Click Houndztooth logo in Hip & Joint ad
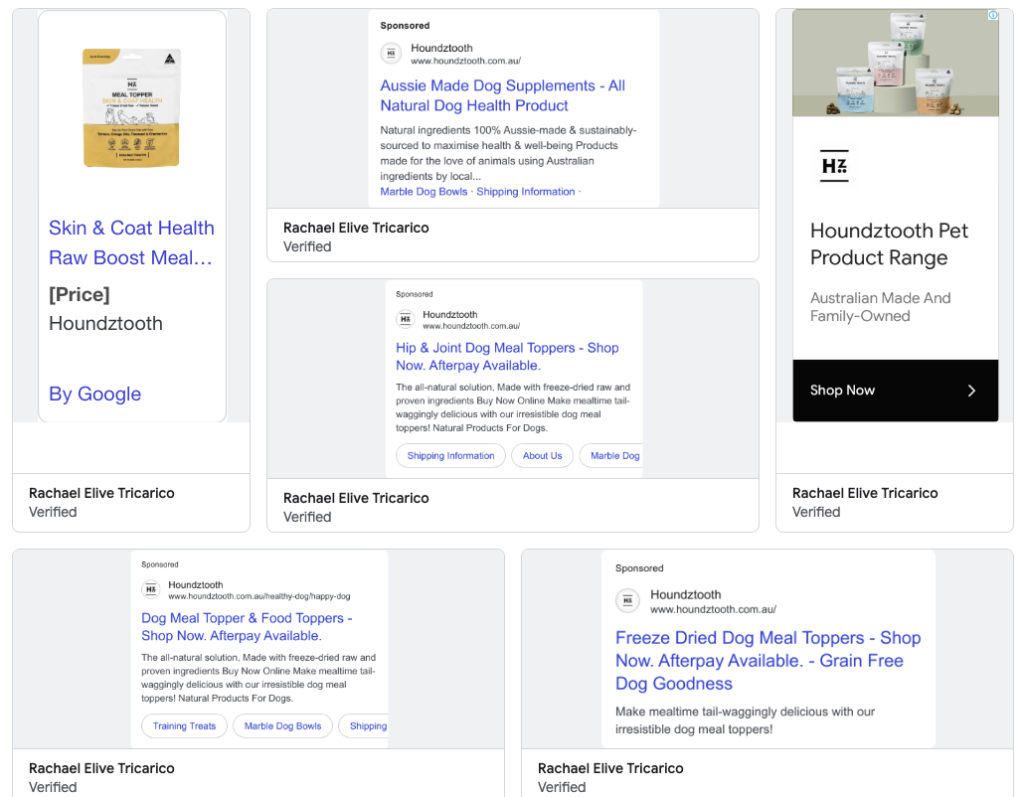The width and height of the screenshot is (1024, 797). point(405,320)
